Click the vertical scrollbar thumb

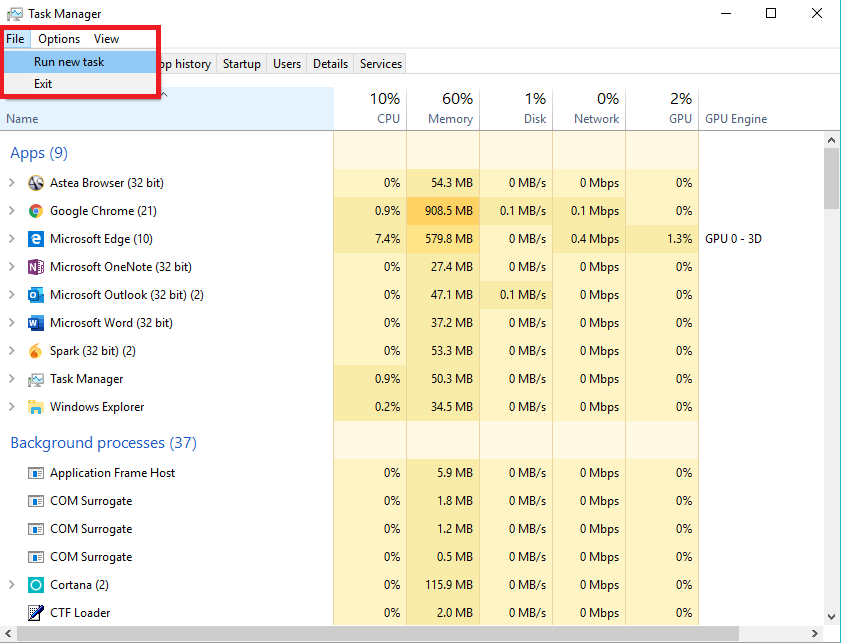point(831,179)
